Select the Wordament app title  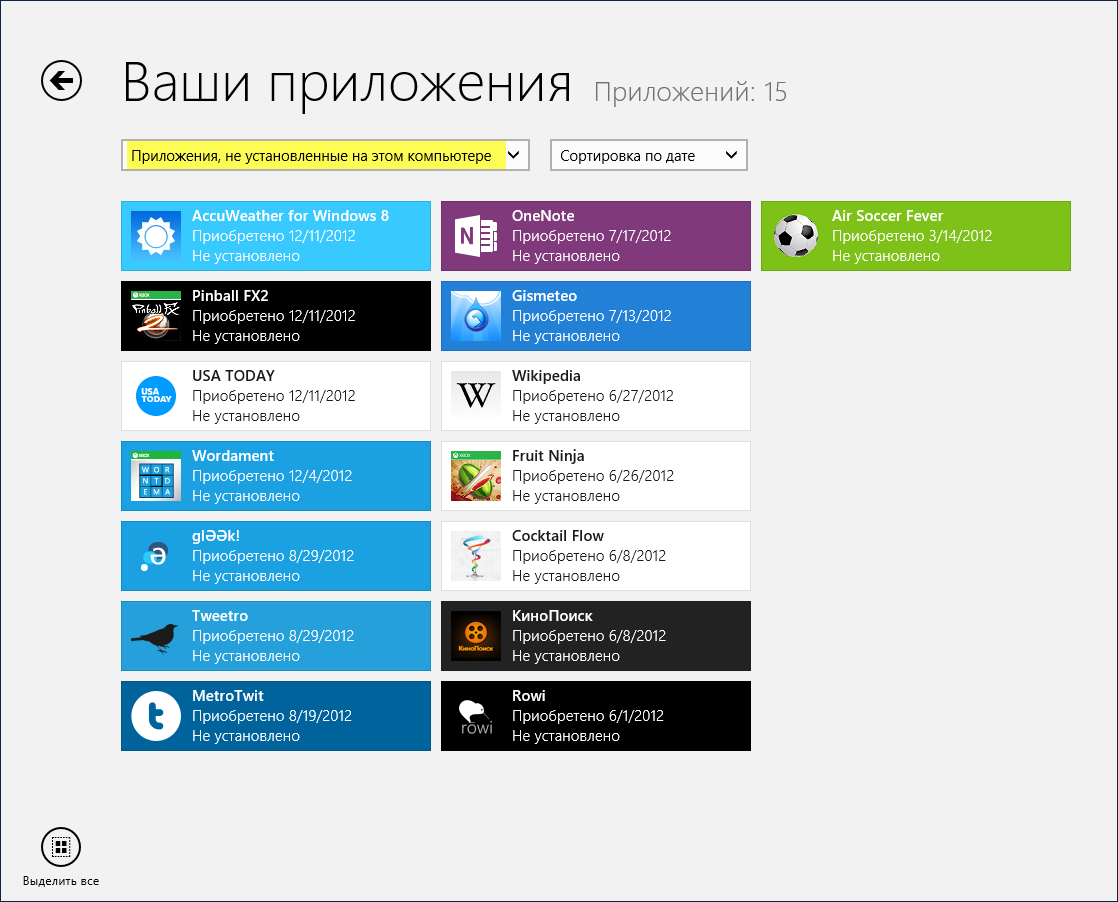point(233,456)
